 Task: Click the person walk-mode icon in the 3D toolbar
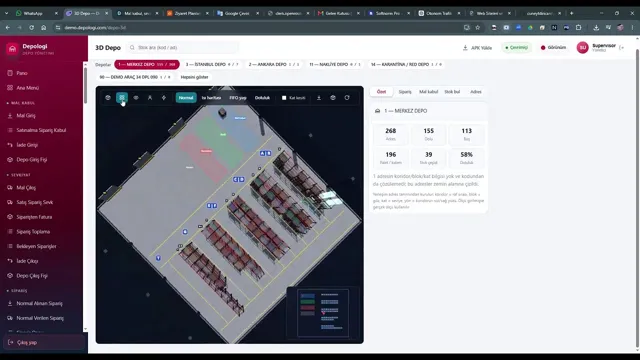150,98
